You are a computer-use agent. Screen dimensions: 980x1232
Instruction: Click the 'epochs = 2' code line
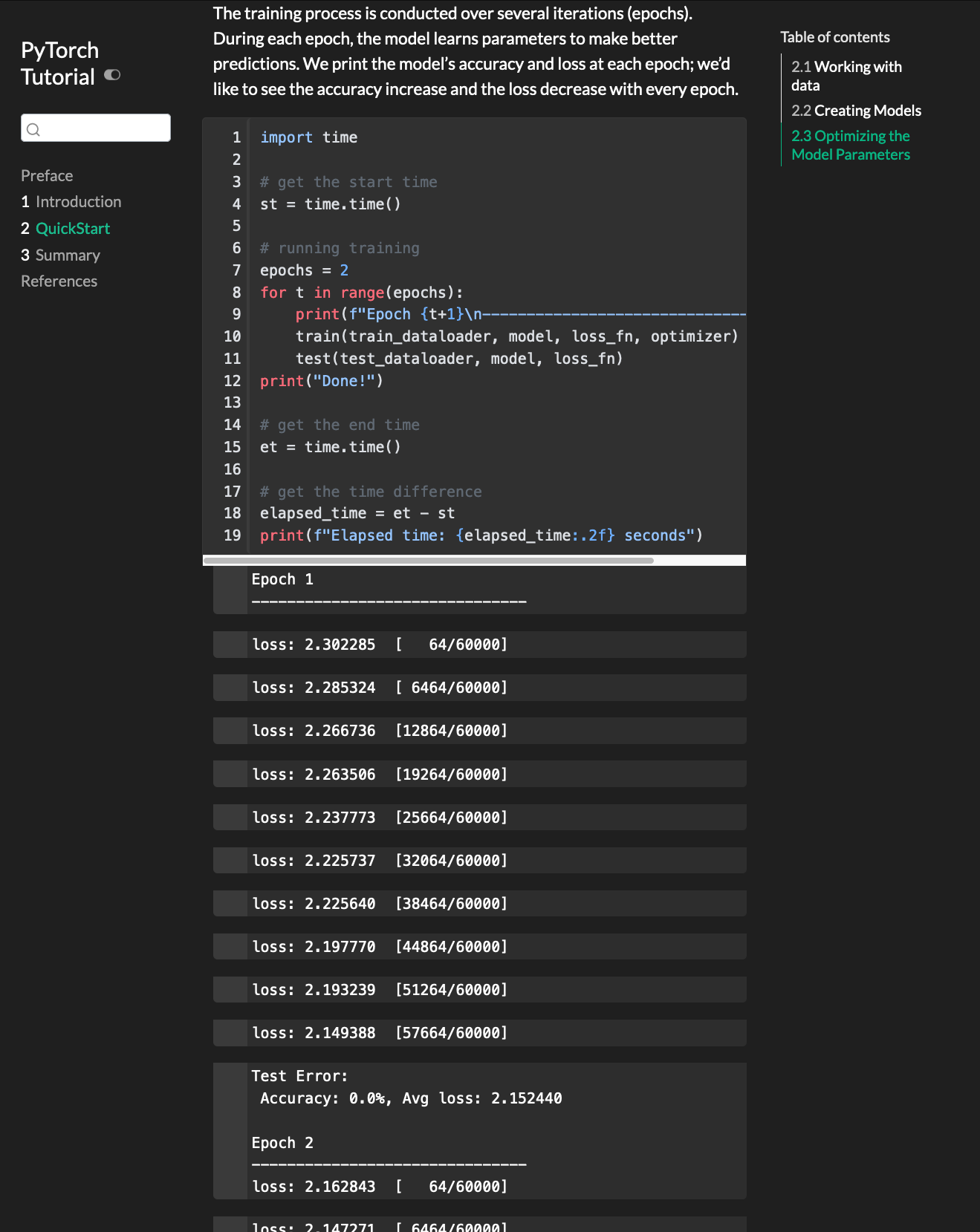pyautogui.click(x=304, y=270)
